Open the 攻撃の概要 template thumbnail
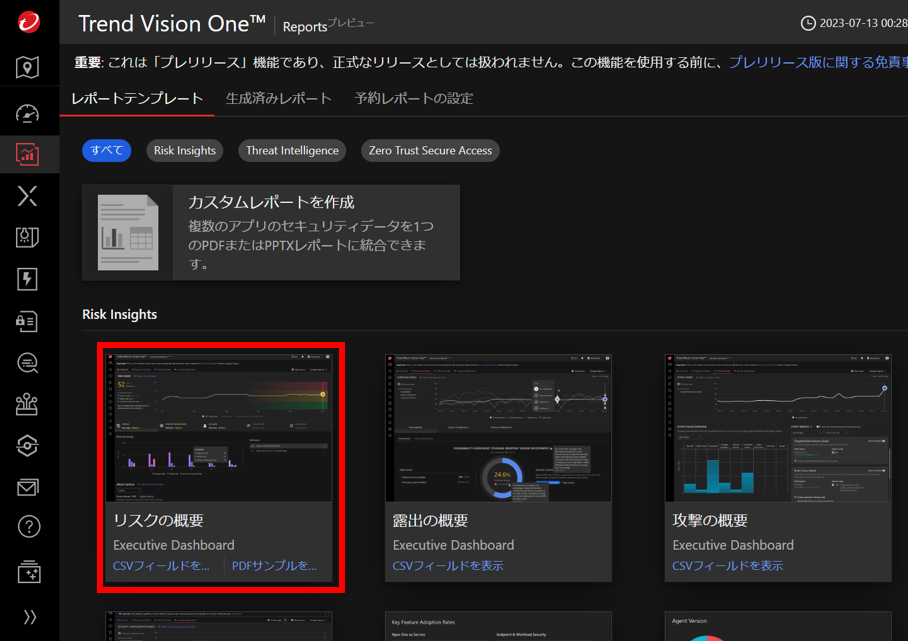 point(778,428)
